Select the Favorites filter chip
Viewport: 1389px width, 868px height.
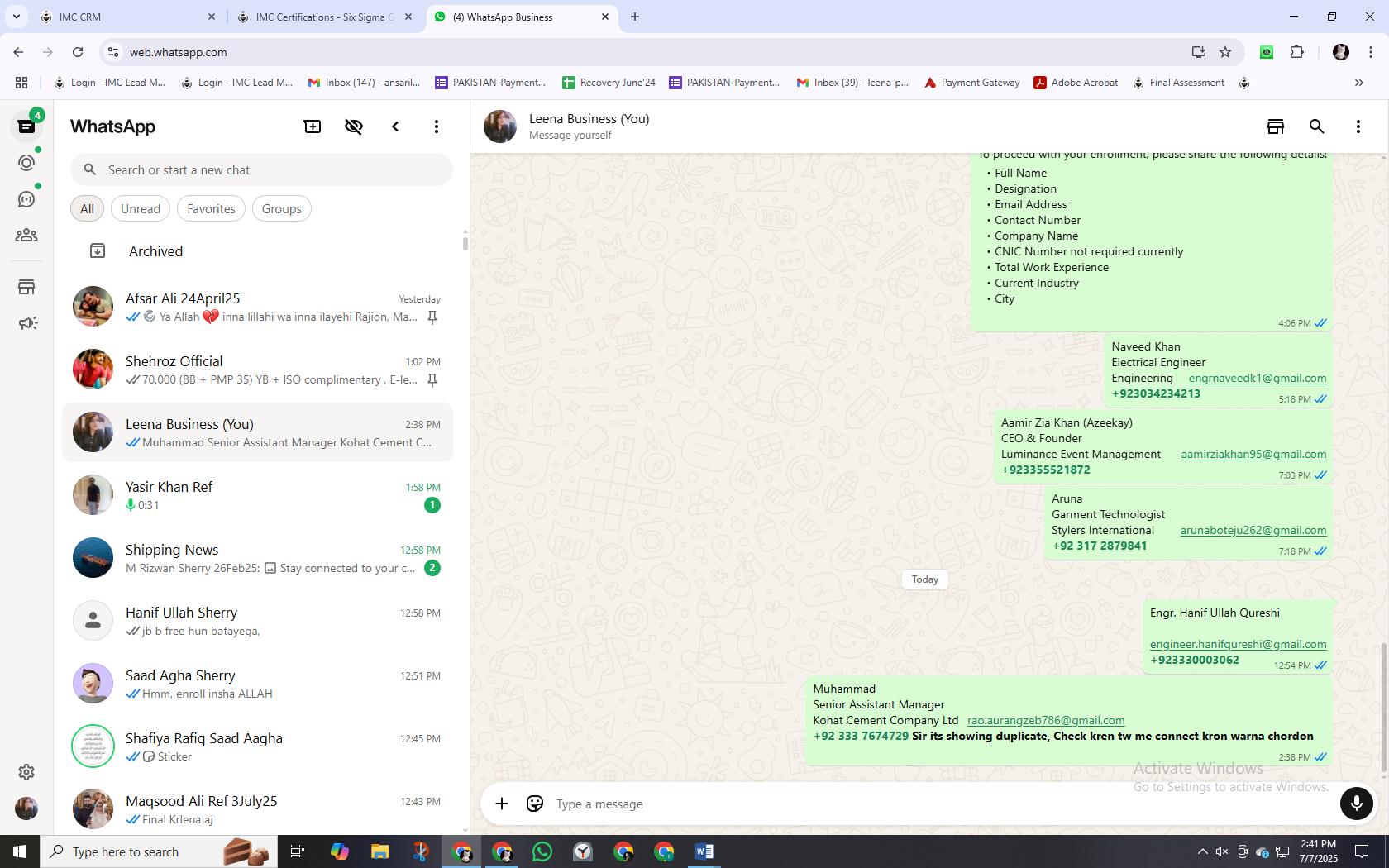(211, 209)
